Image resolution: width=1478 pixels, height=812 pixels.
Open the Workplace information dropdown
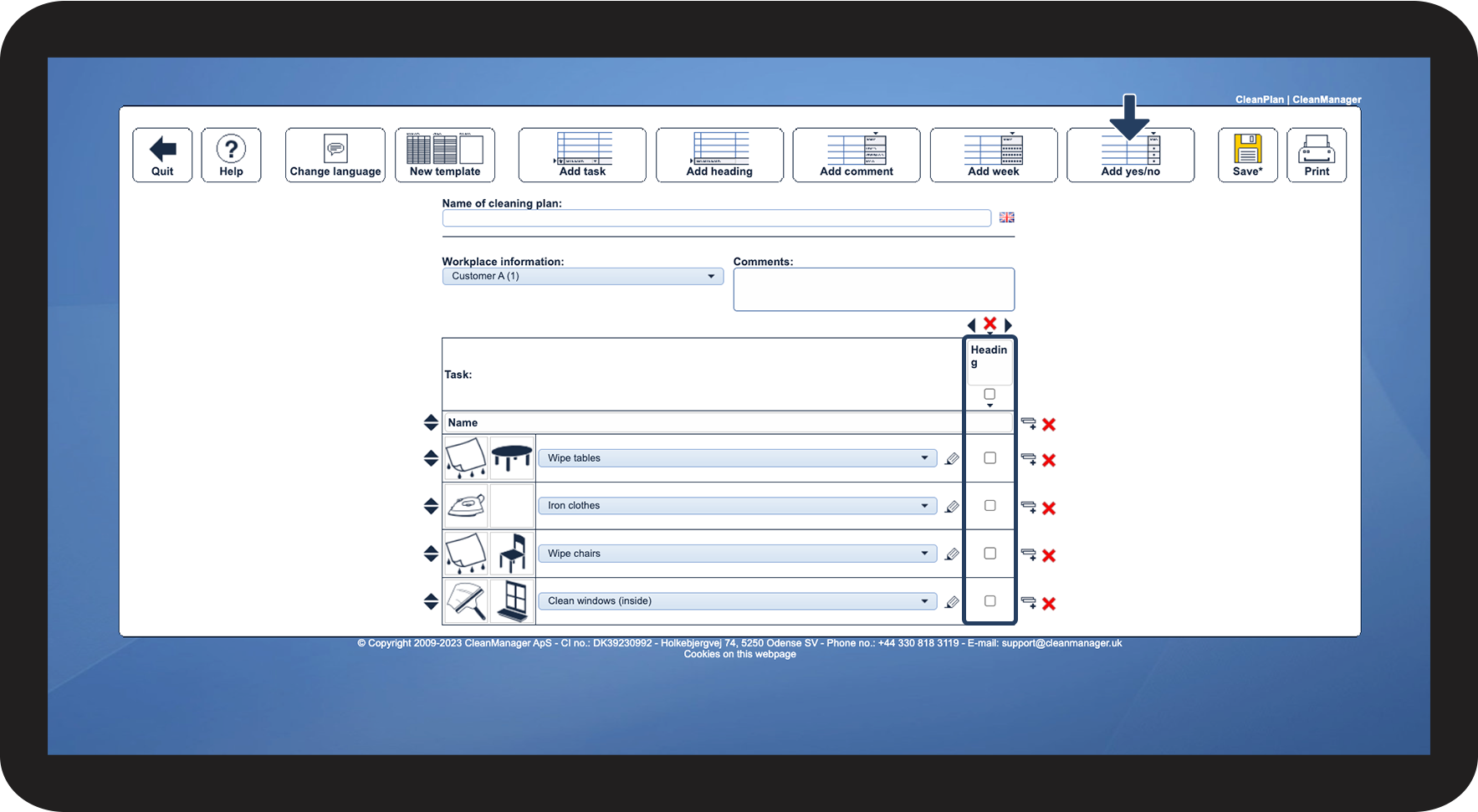[583, 276]
